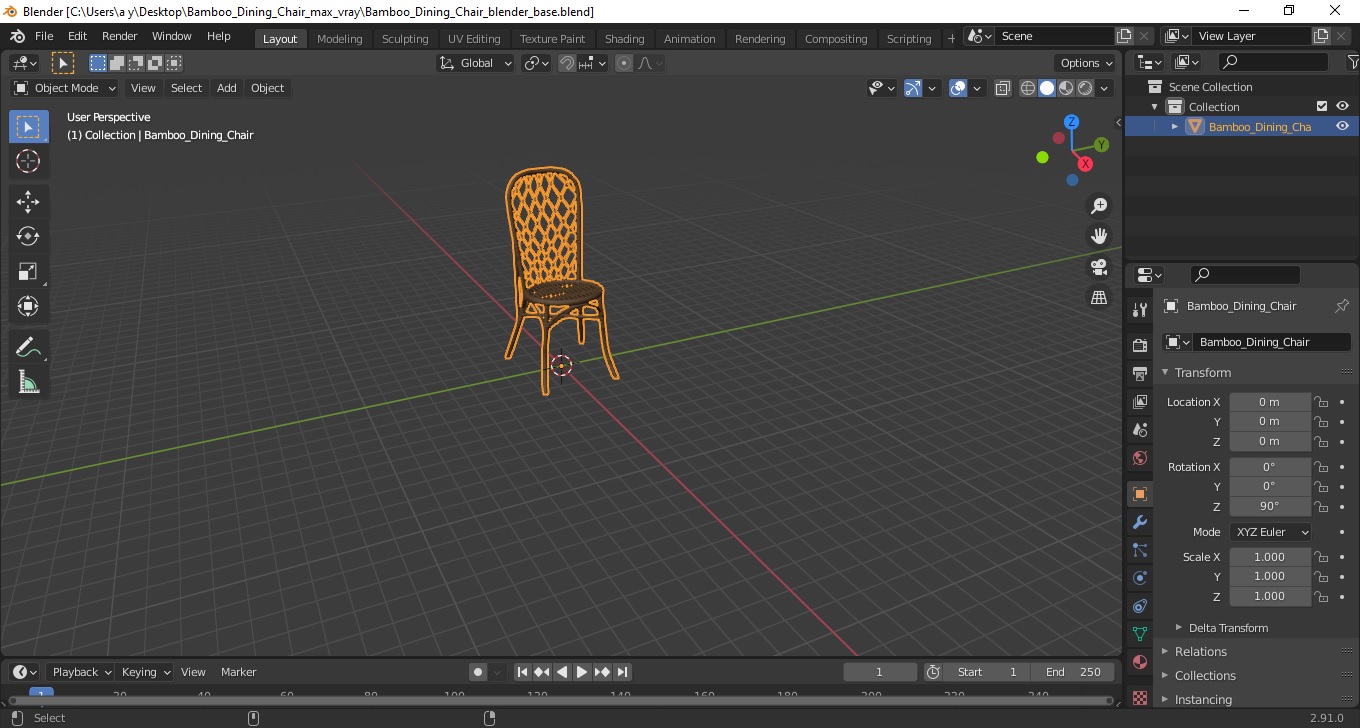
Task: Select the Move tool
Action: [x=28, y=202]
